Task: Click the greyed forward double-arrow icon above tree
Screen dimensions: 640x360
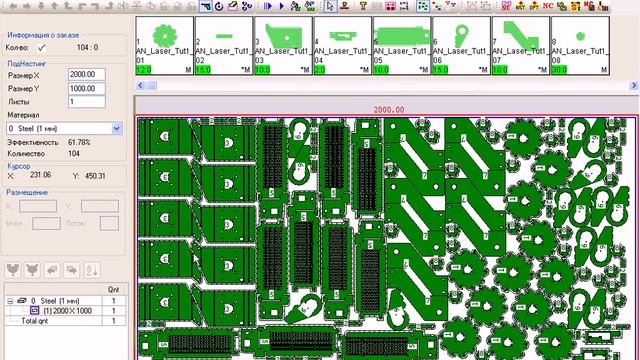Action: click(x=71, y=270)
